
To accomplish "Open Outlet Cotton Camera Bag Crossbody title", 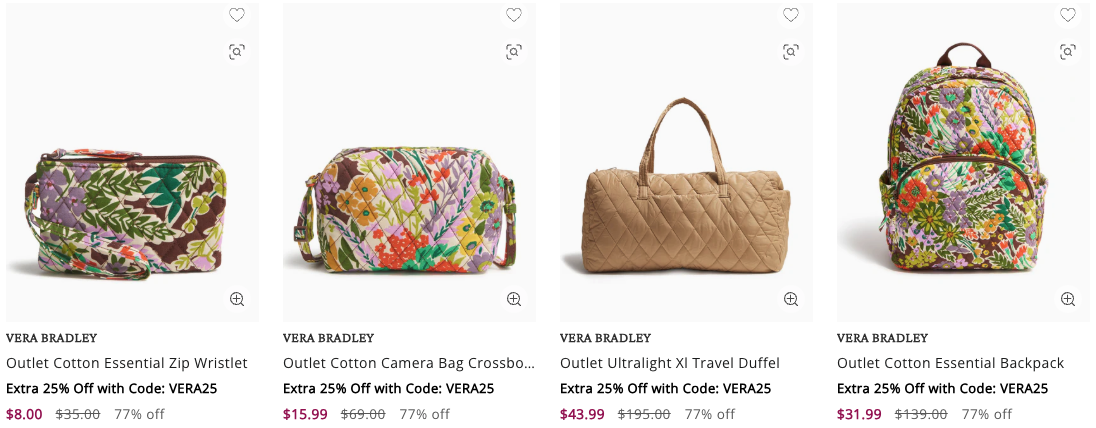I will (x=409, y=363).
